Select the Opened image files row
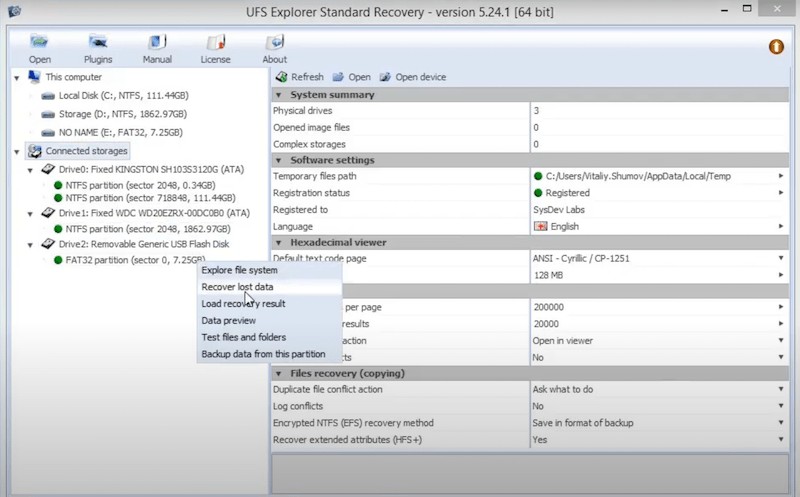 tap(530, 128)
